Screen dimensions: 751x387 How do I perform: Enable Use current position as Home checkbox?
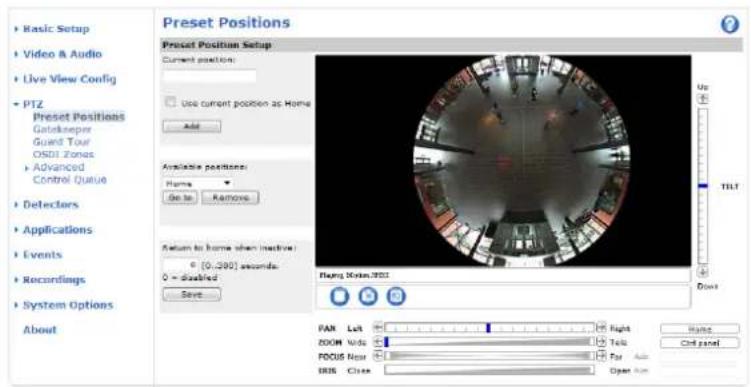[170, 102]
